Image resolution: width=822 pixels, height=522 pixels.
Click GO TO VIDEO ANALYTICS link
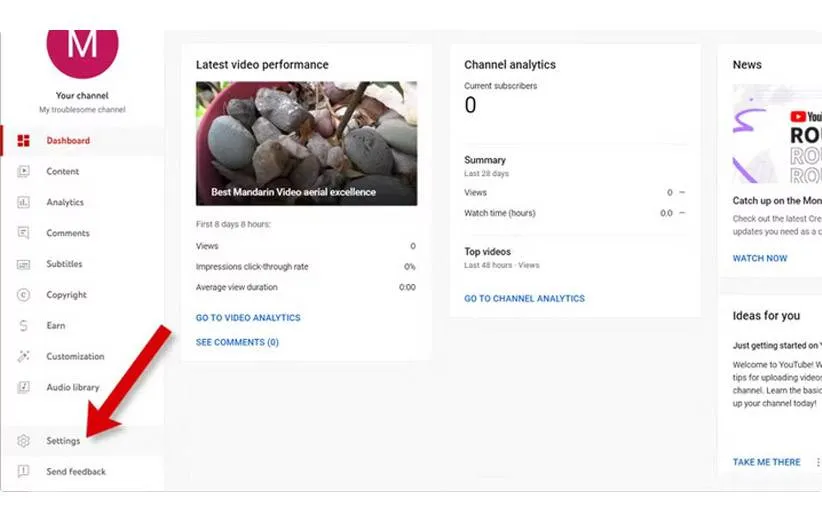(248, 318)
